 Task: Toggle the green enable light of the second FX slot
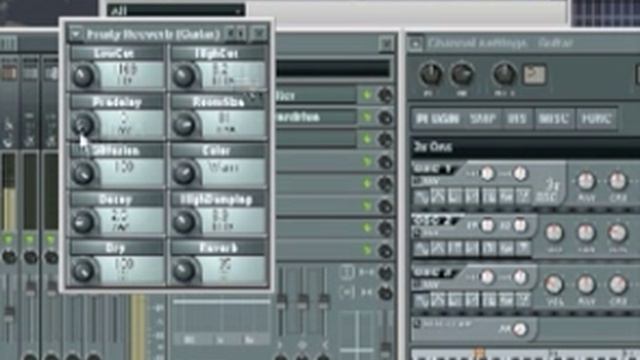(367, 118)
